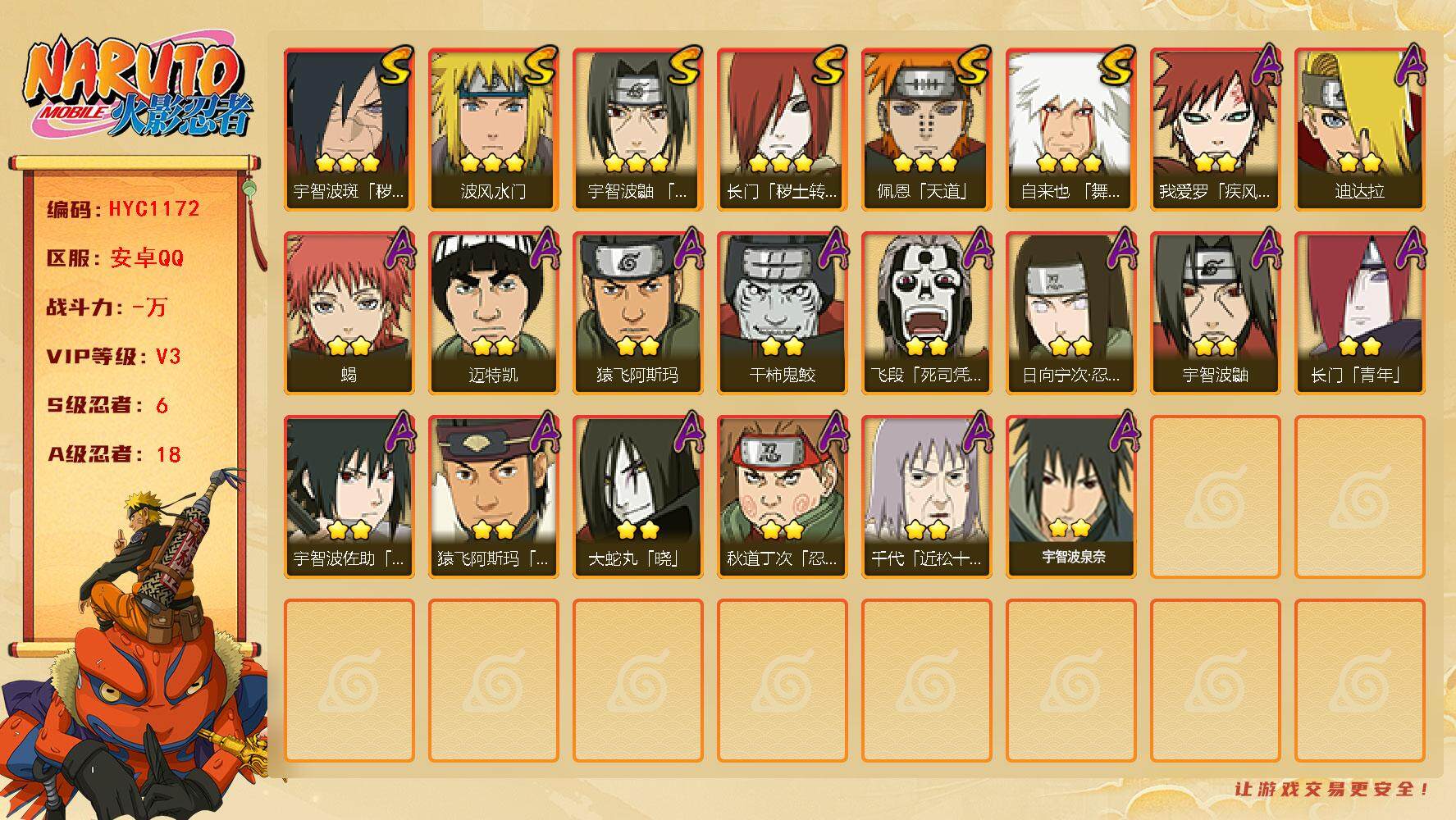
Task: Click the 大蛇丸「晓」 ninja card
Action: click(637, 497)
